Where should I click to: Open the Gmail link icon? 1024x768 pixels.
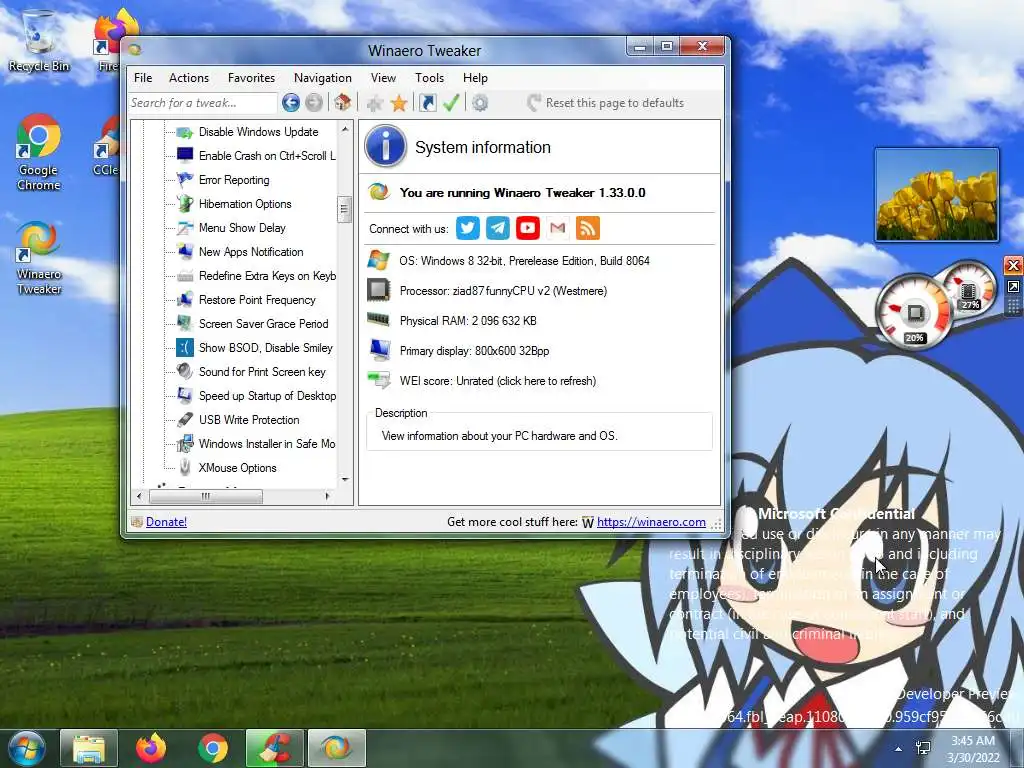pyautogui.click(x=558, y=228)
